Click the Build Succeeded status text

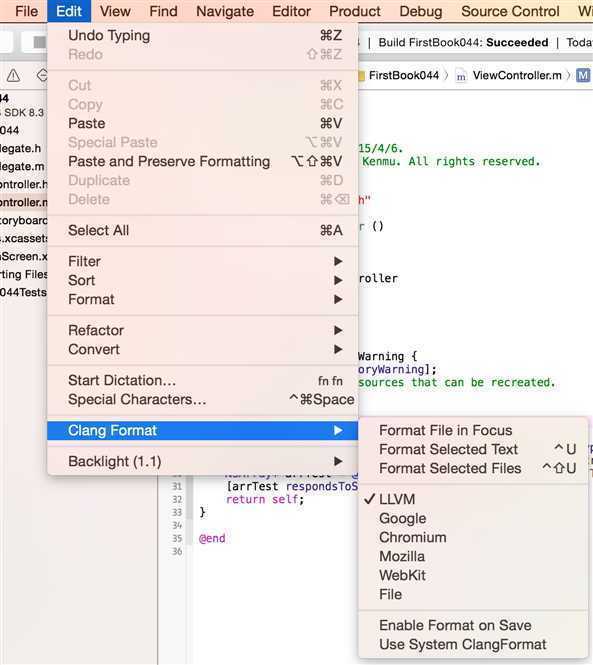[463, 42]
